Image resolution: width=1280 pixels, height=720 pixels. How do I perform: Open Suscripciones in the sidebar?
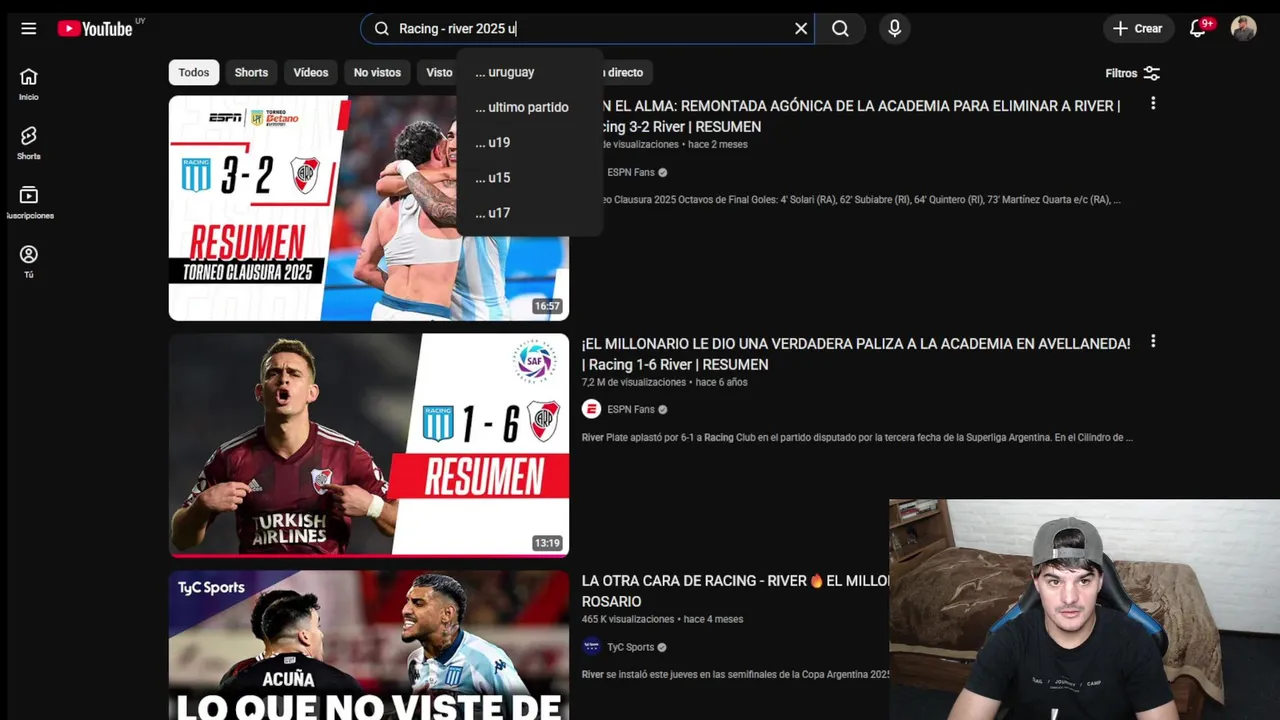29,202
